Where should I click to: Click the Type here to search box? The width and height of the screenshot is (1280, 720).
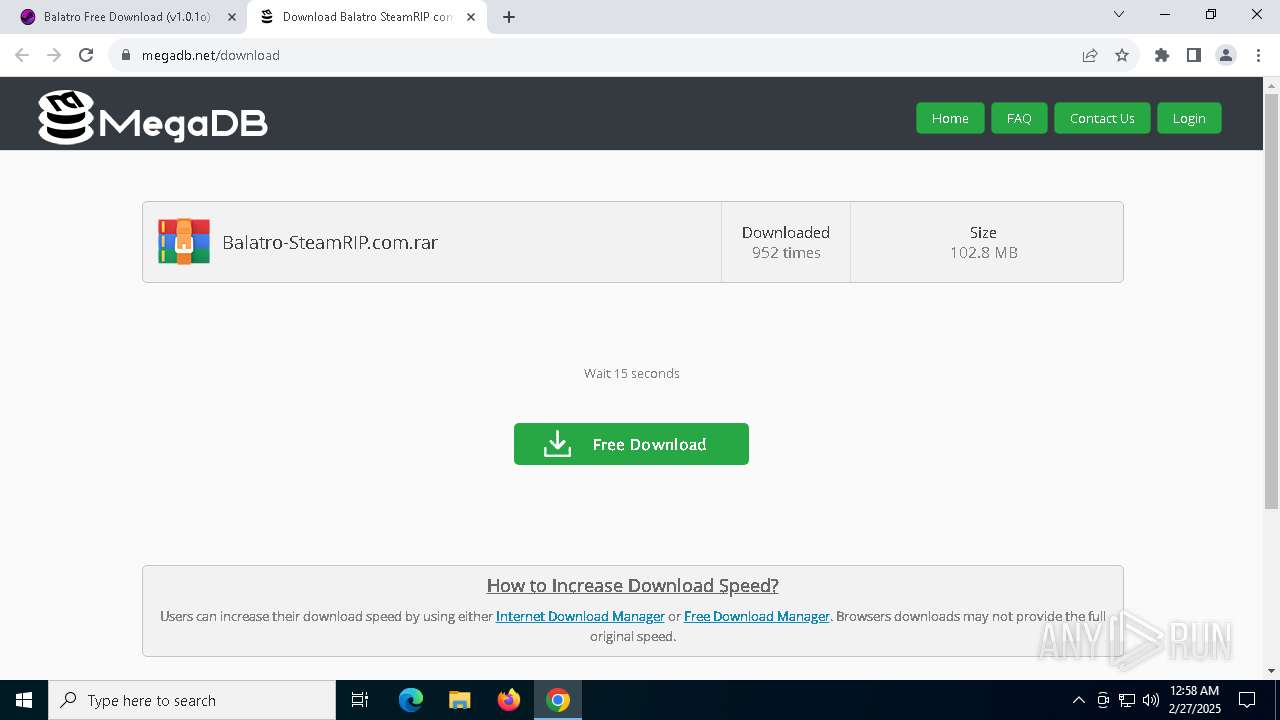point(192,700)
